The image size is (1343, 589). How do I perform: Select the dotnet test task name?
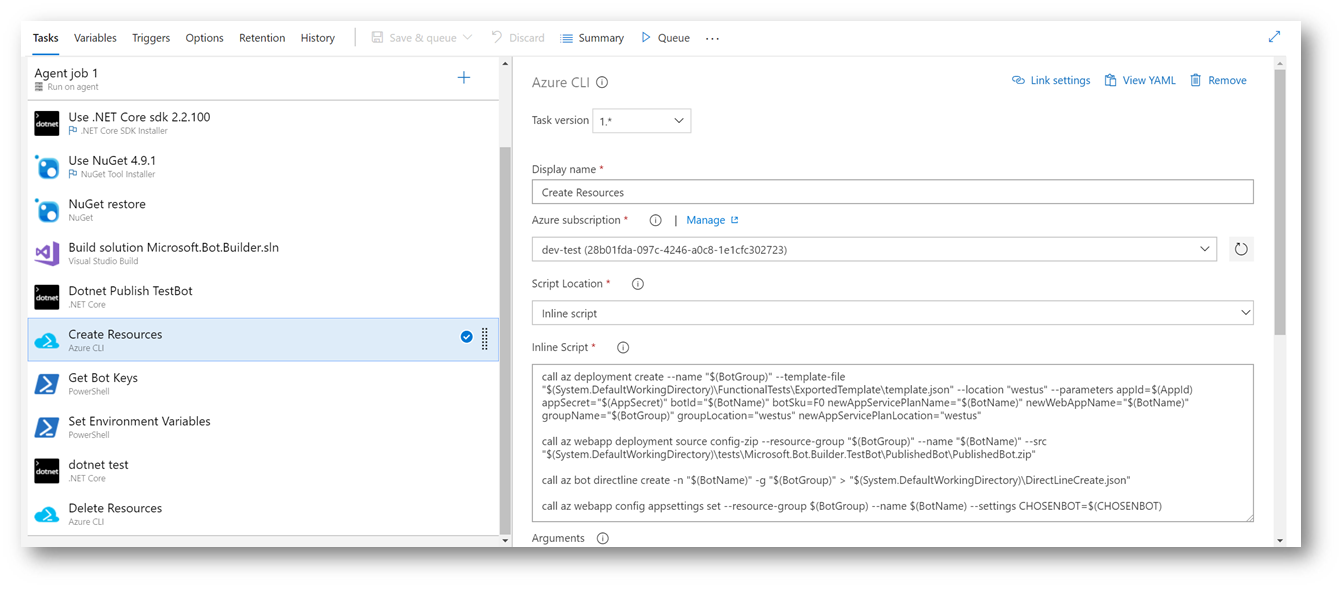[98, 464]
